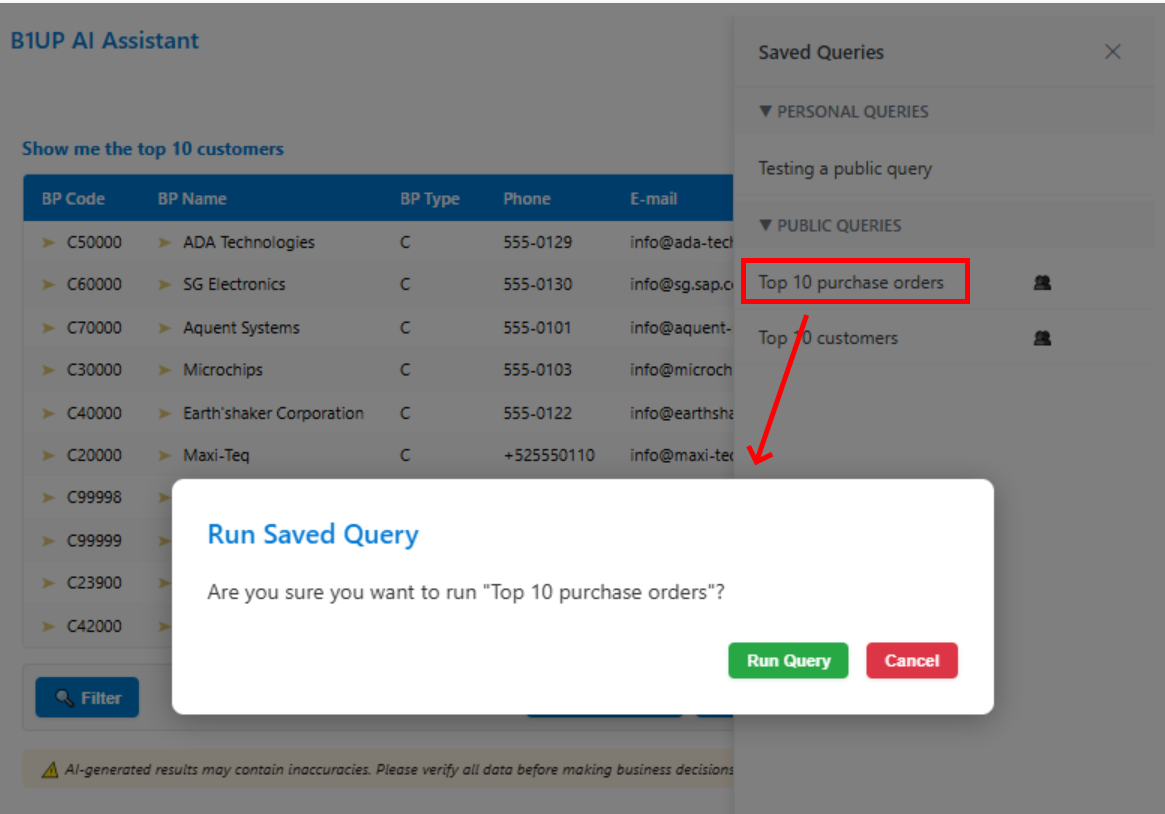Open the link arrow beside ADA Technologies
Image resolution: width=1165 pixels, height=814 pixels.
click(x=165, y=242)
